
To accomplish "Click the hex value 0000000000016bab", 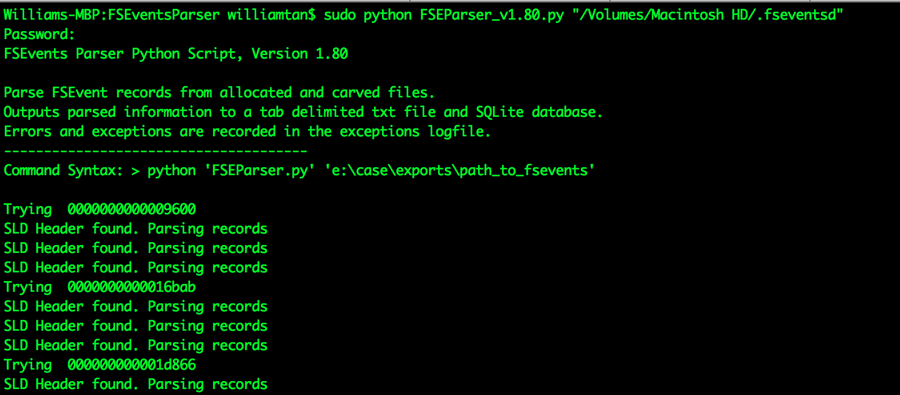I will [x=131, y=287].
